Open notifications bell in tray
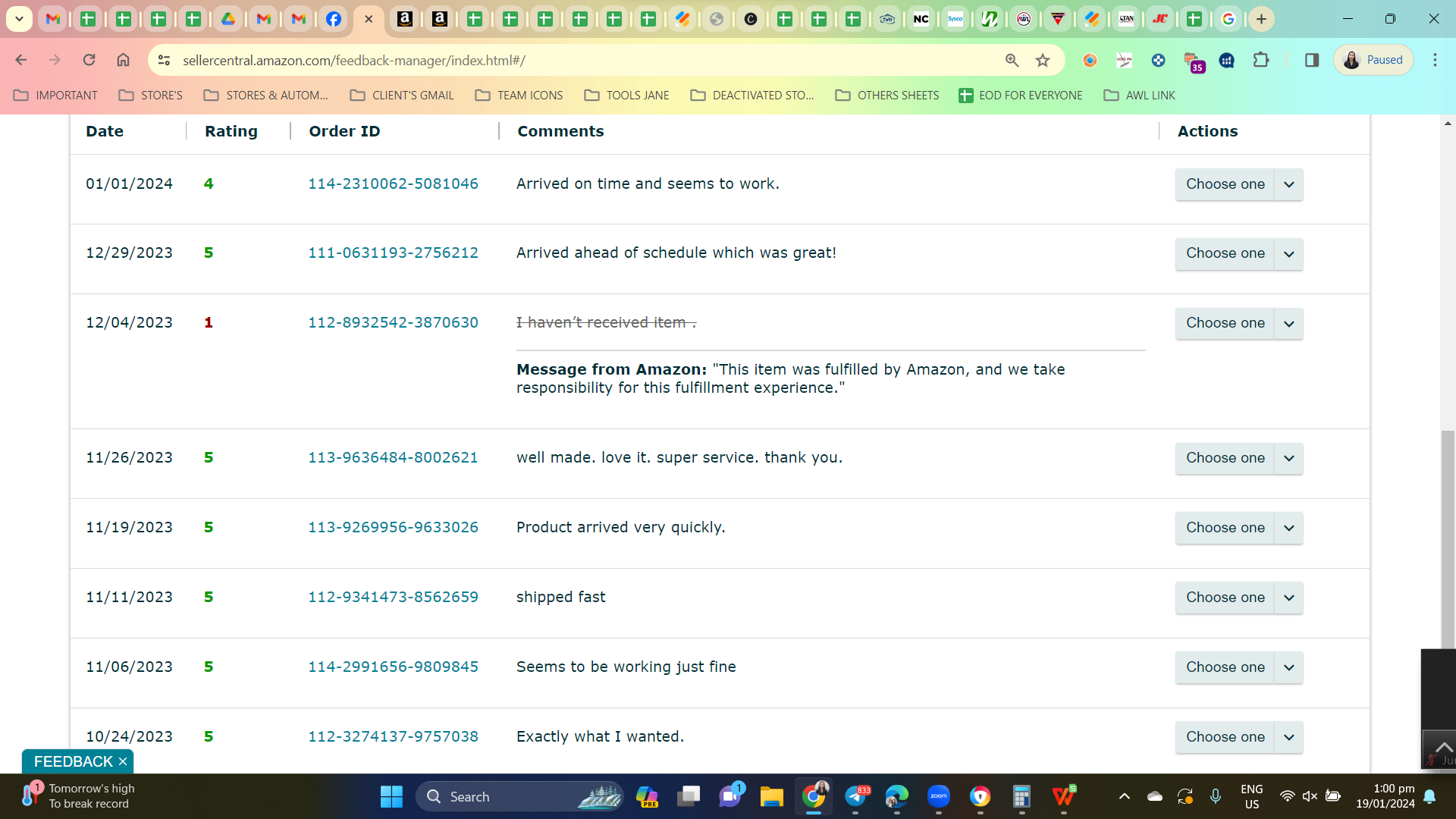The image size is (1456, 819). [1429, 796]
